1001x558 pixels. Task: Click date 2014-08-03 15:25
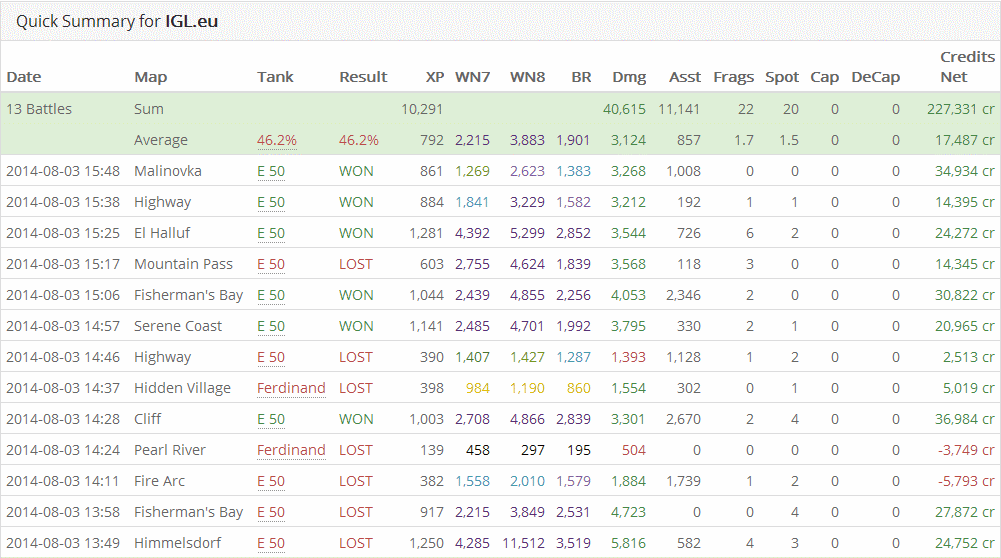tap(63, 233)
